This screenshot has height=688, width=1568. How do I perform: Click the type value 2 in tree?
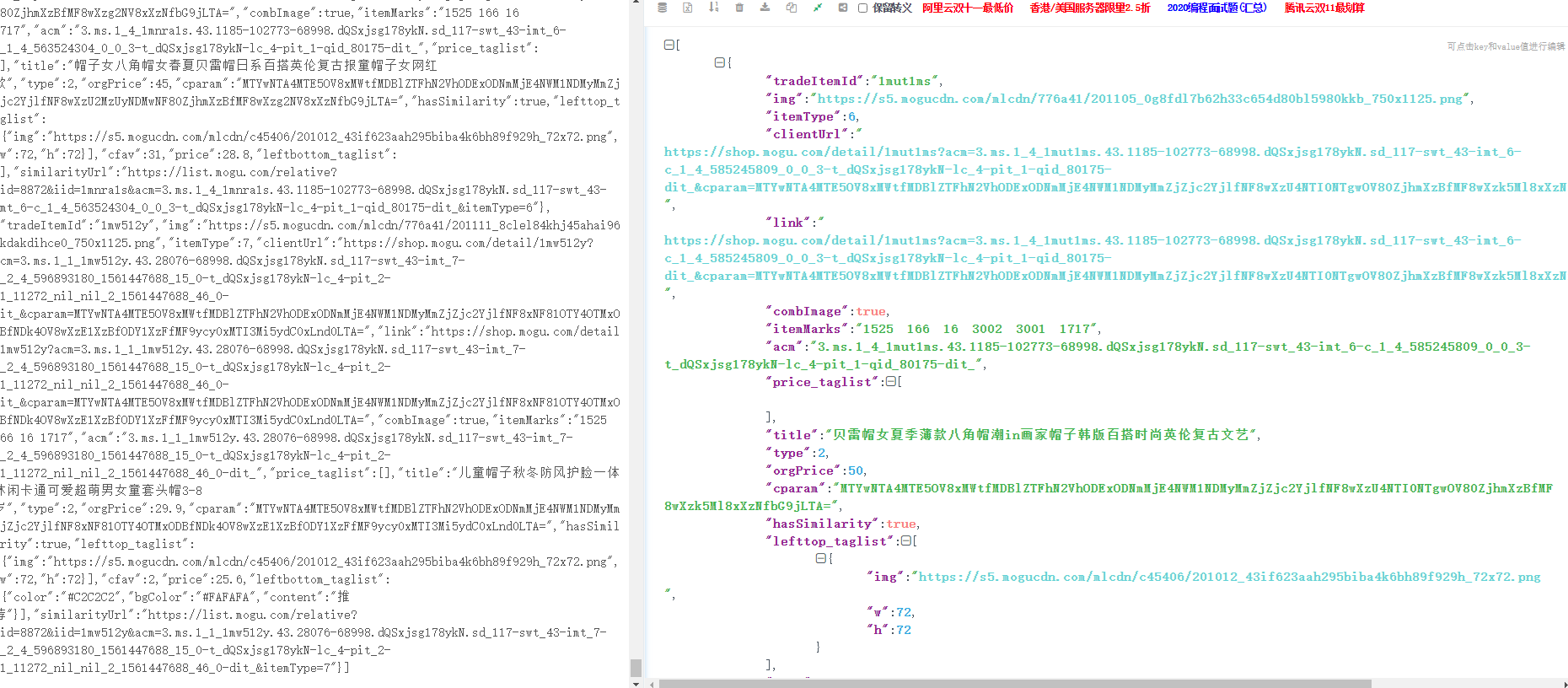822,453
